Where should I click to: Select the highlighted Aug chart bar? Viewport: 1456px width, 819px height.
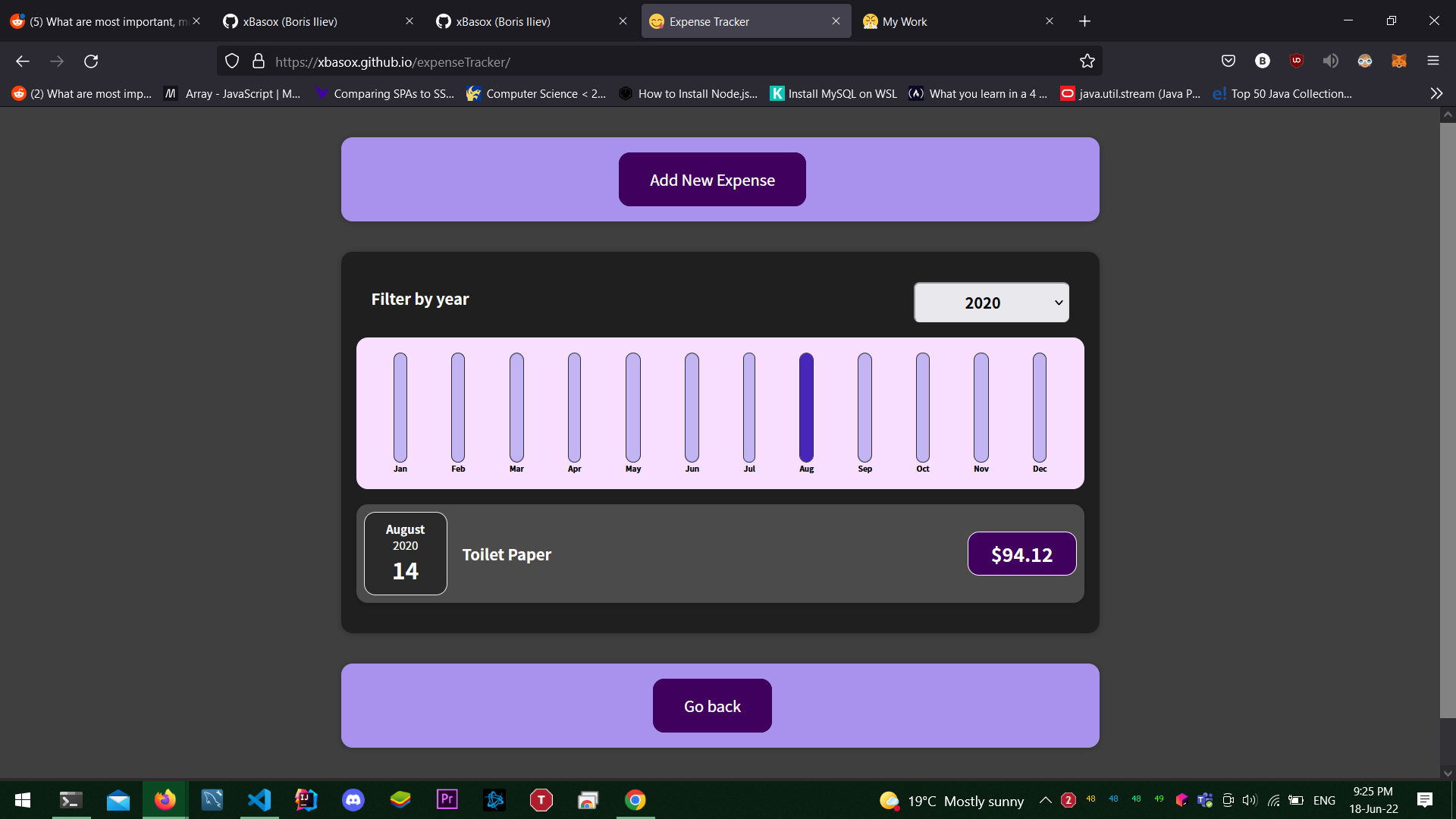coord(806,407)
